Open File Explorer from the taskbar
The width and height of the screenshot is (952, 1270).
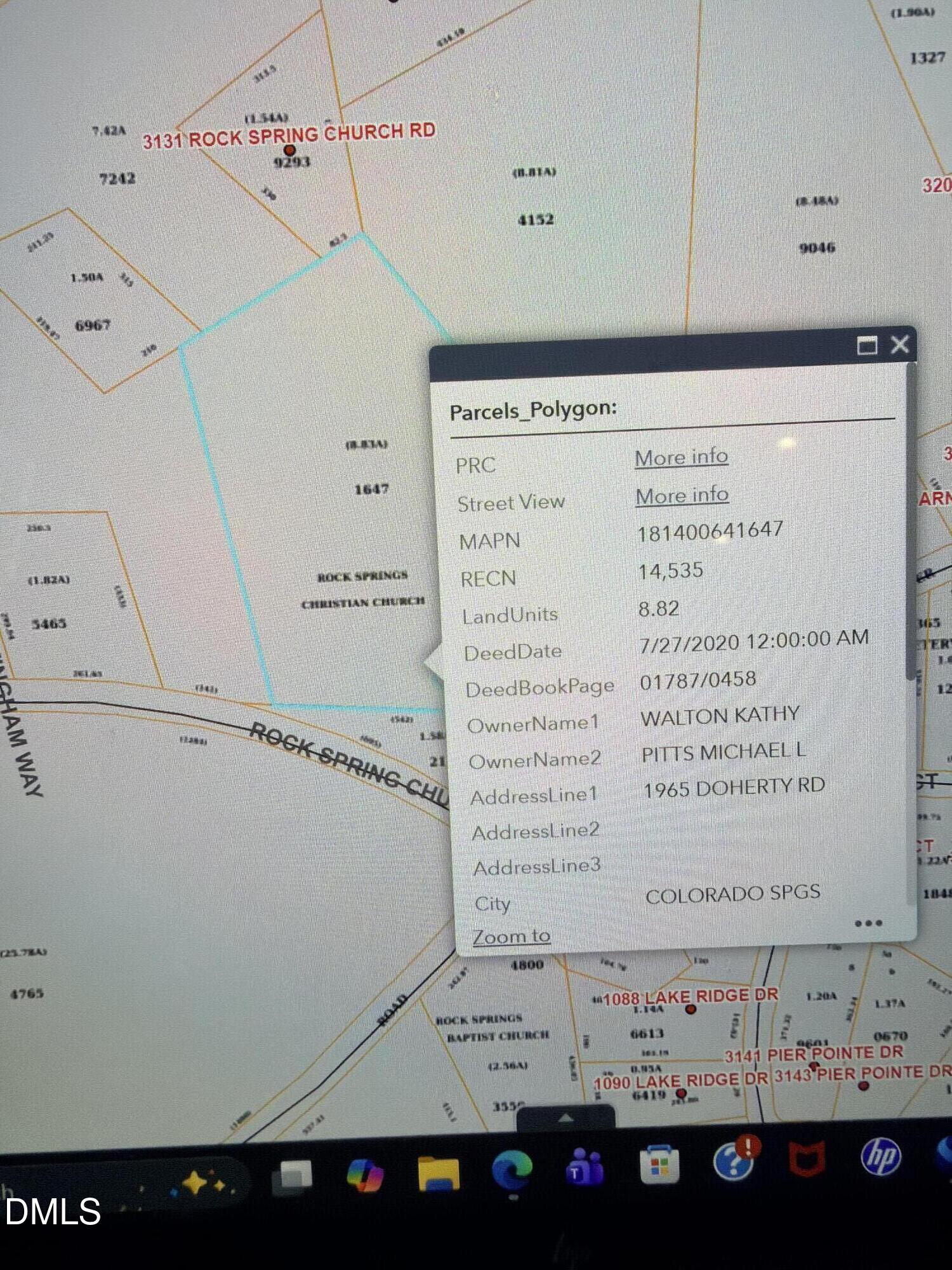[439, 1173]
